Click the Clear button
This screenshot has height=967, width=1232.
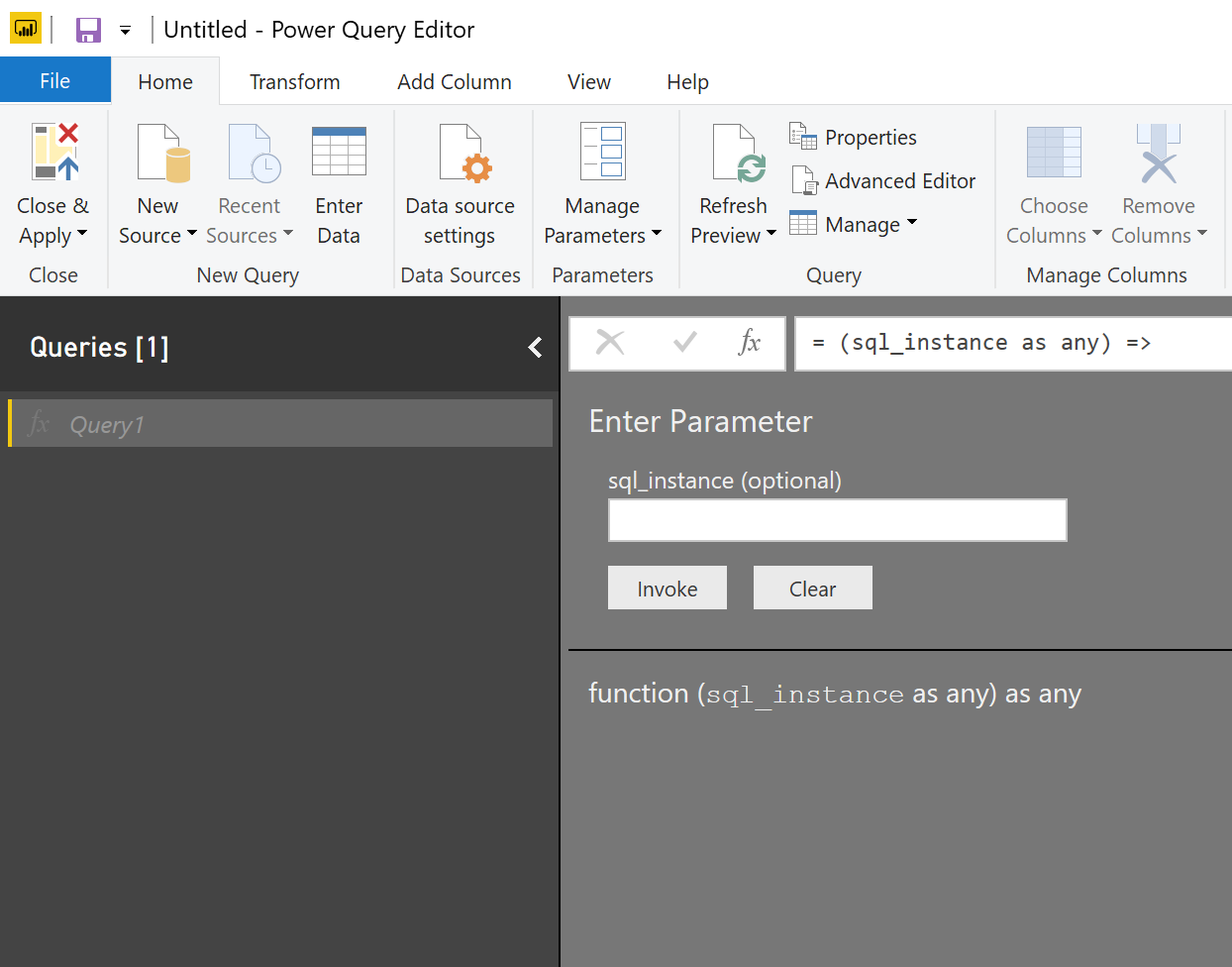click(x=813, y=589)
